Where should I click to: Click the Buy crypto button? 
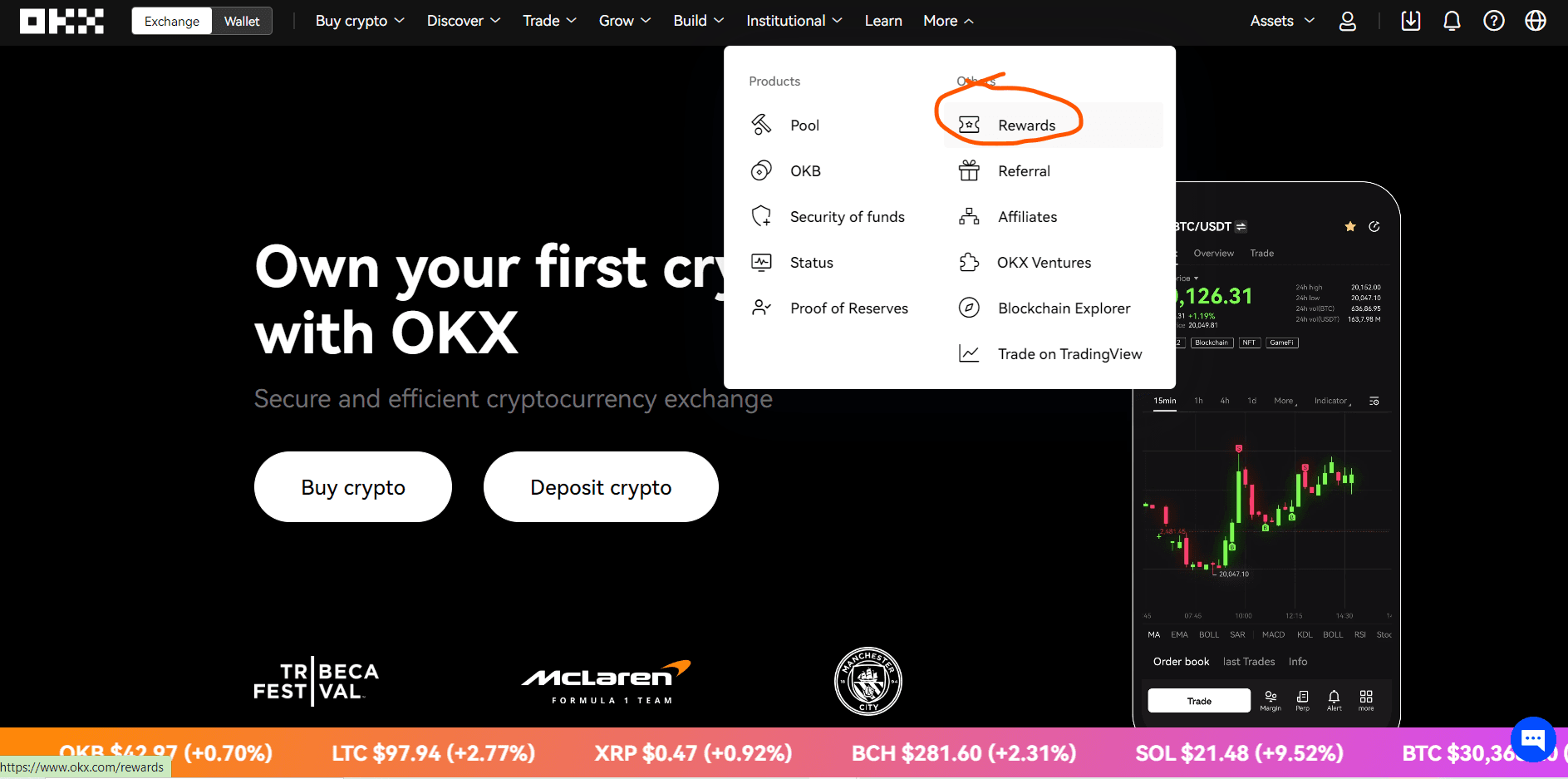pyautogui.click(x=353, y=487)
